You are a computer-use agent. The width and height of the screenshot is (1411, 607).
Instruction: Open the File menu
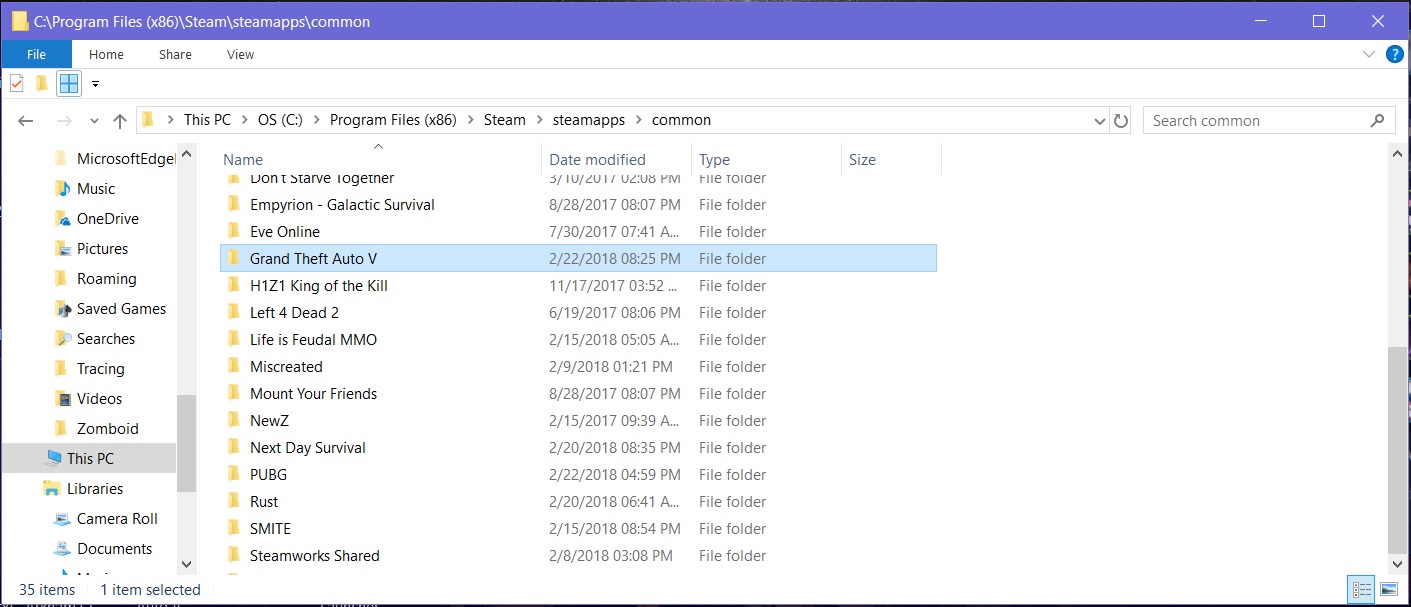coord(36,54)
